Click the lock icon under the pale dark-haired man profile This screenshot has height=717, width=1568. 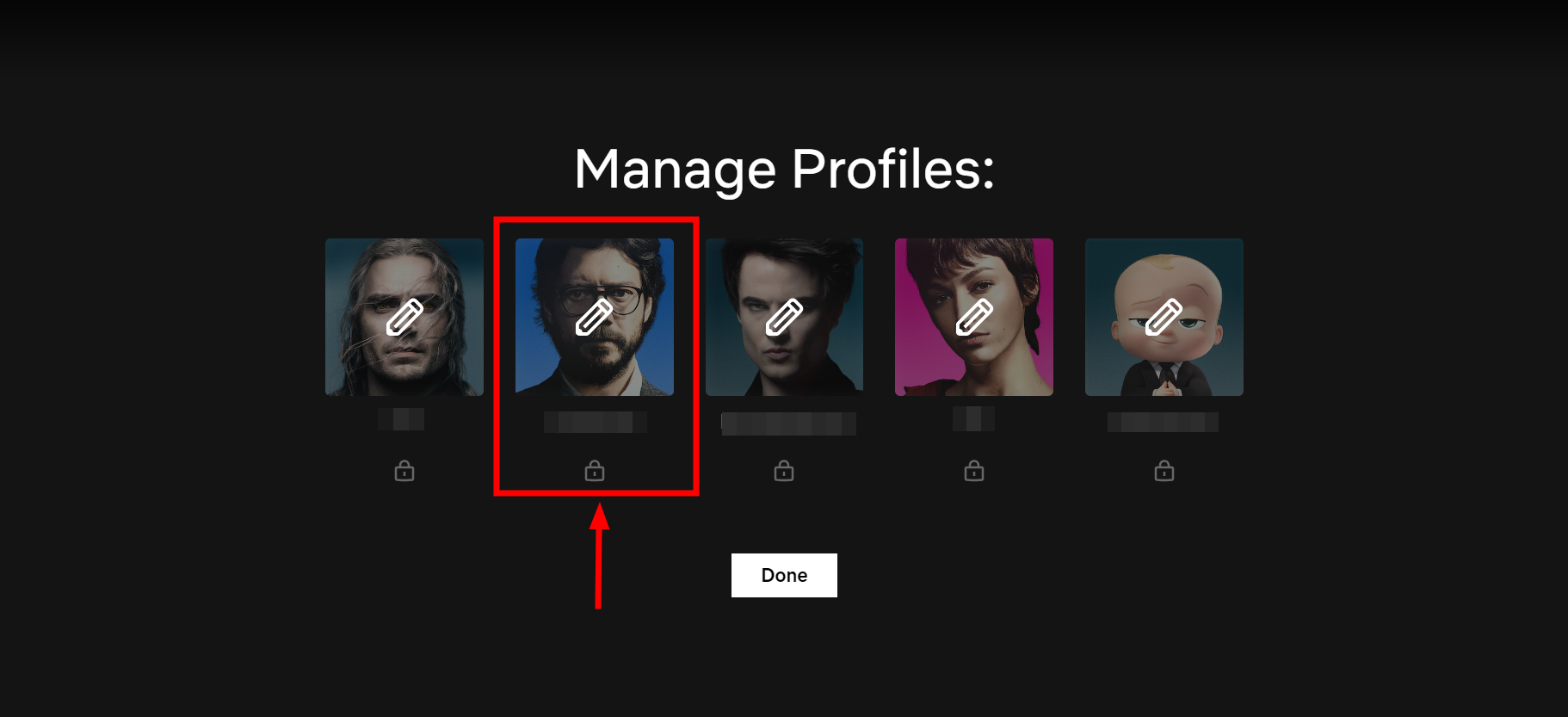point(784,471)
